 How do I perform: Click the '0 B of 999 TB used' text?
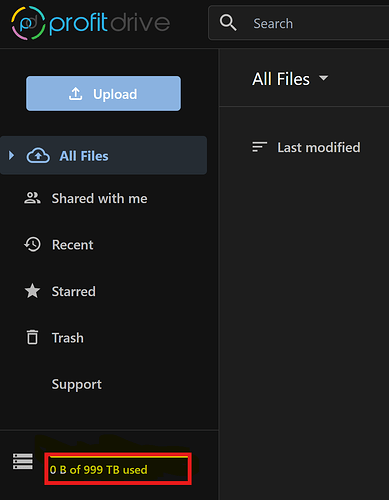click(98, 470)
